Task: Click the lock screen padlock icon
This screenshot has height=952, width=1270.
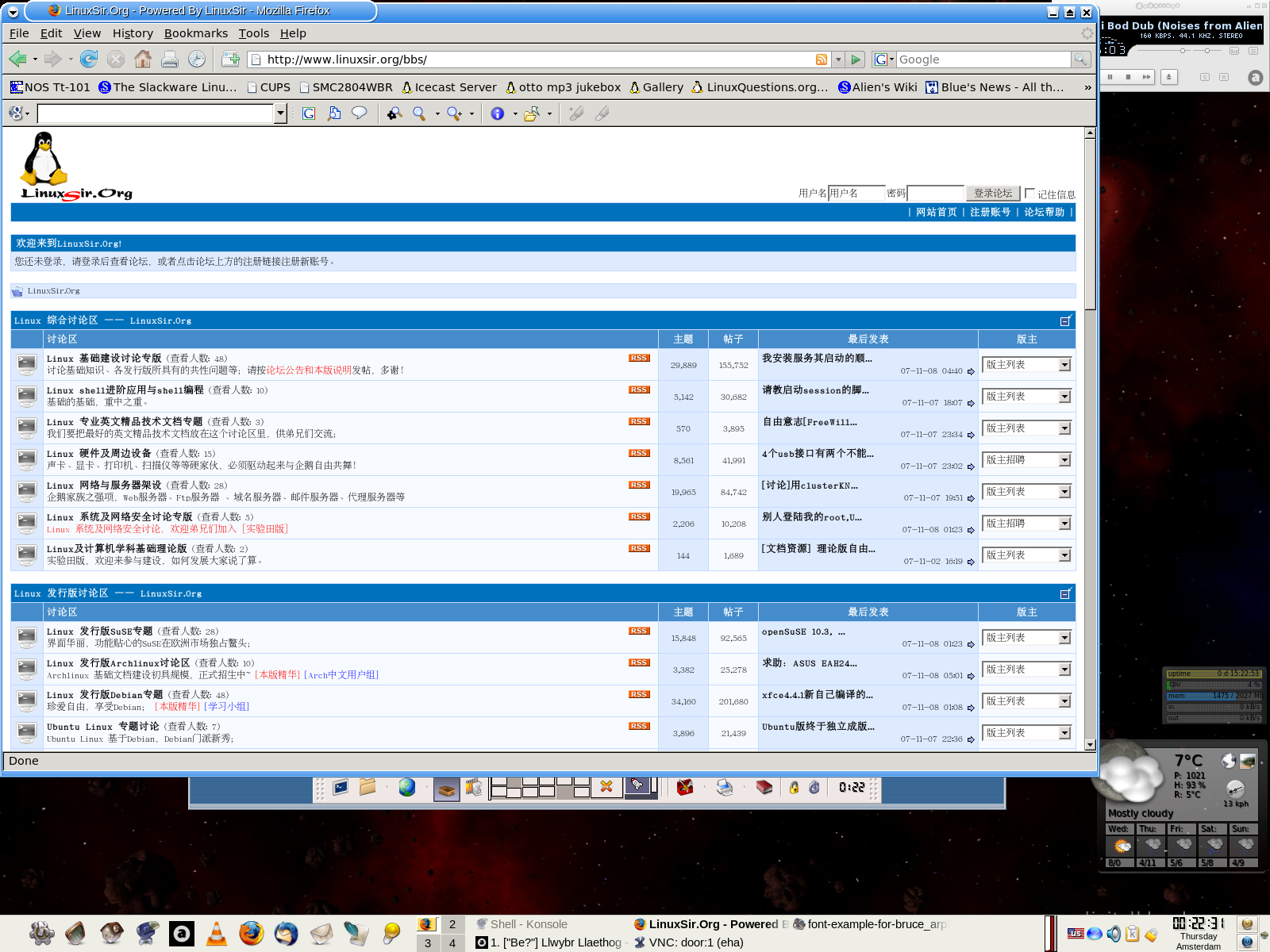Action: (794, 787)
